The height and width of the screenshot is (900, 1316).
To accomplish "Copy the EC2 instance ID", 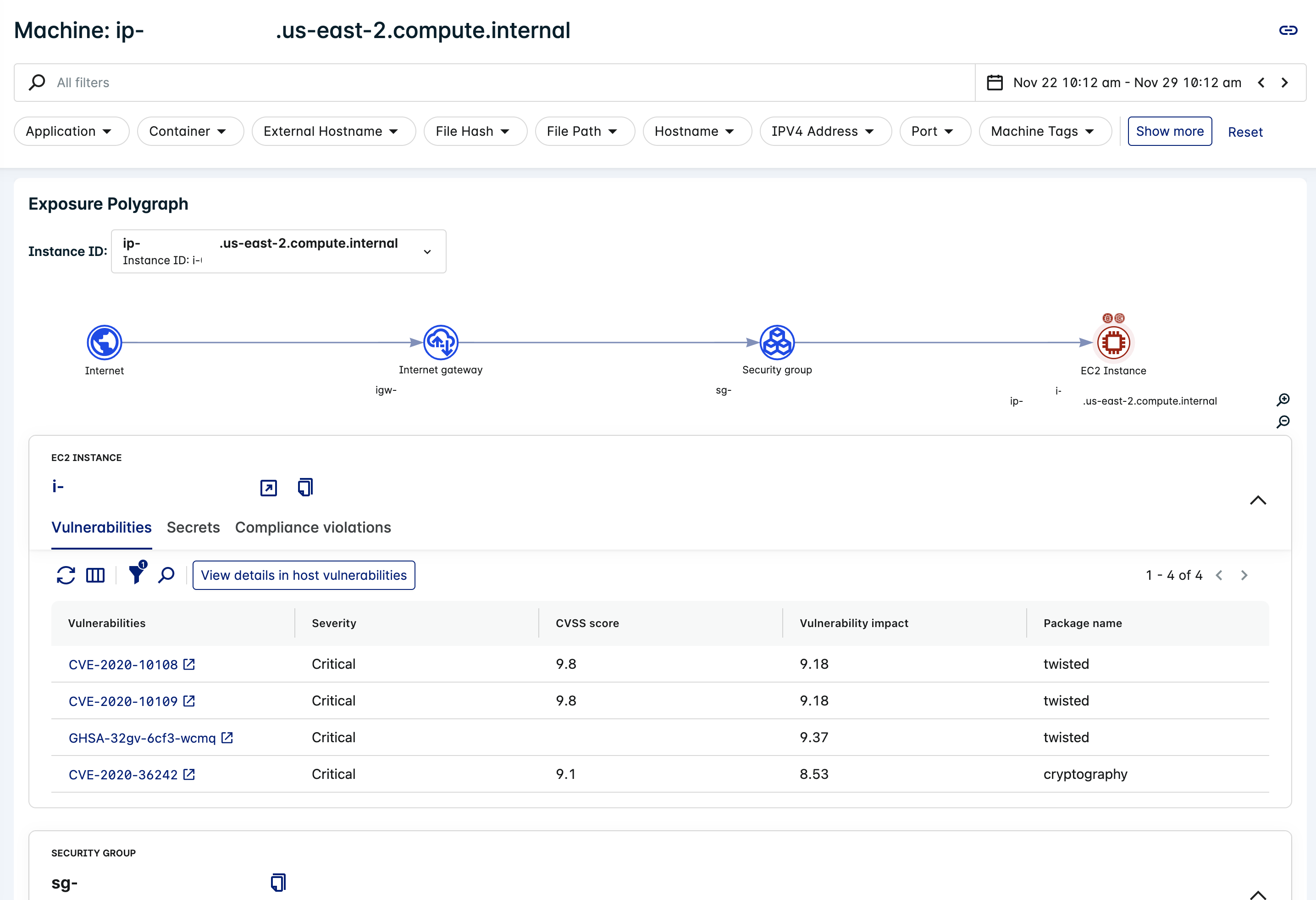I will click(x=305, y=487).
